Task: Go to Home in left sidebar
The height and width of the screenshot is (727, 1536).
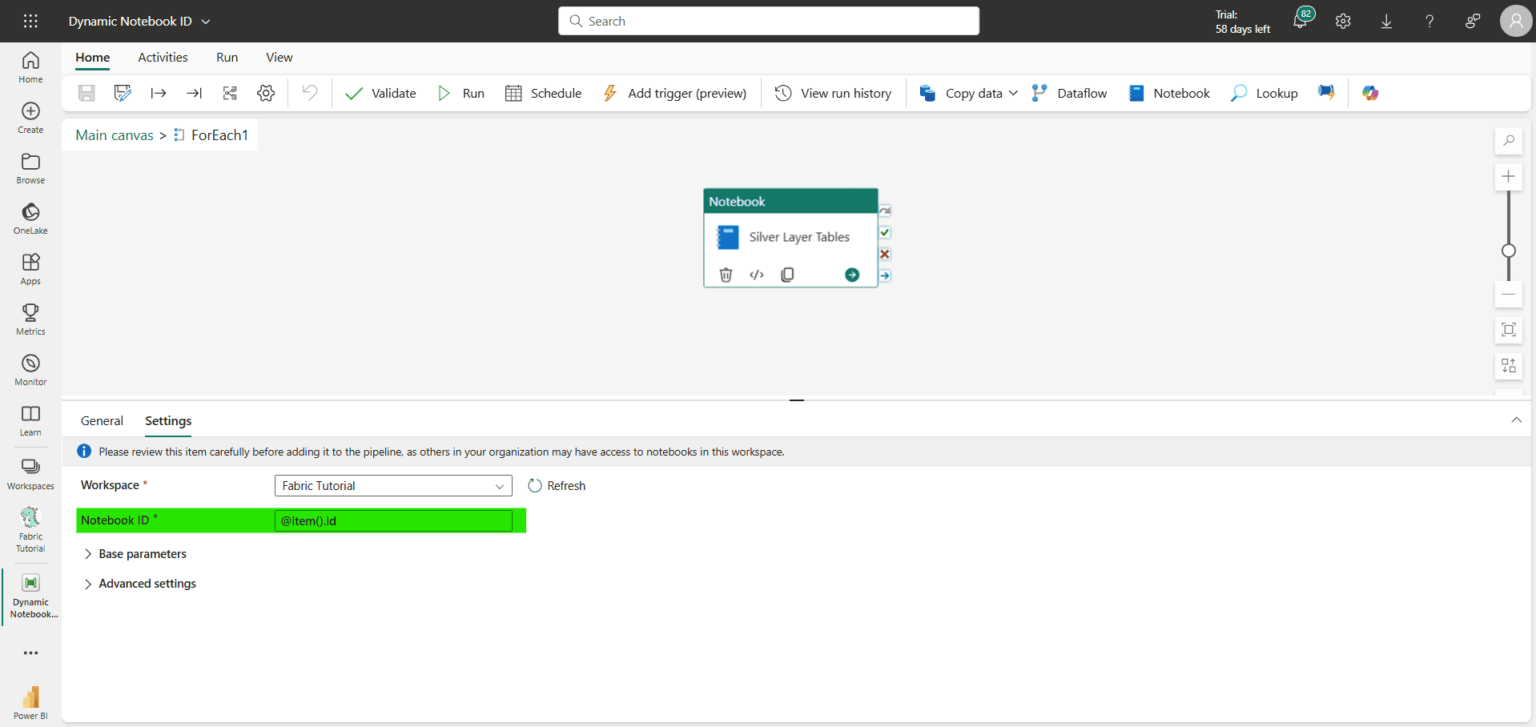Action: pyautogui.click(x=31, y=67)
